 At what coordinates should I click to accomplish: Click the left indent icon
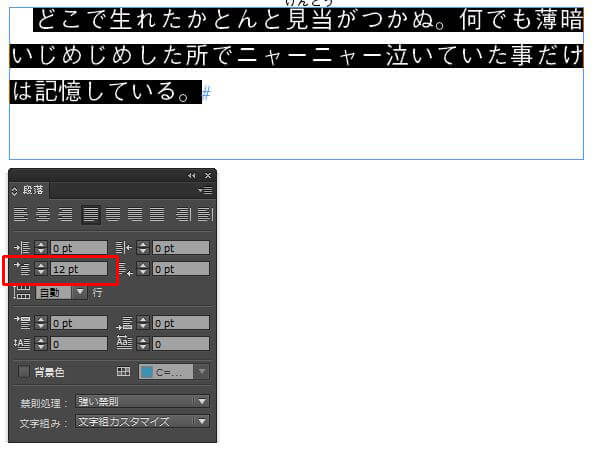point(22,248)
